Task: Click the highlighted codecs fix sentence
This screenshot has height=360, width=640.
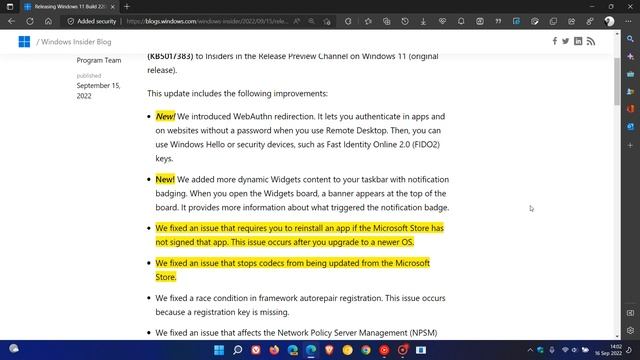Action: tap(293, 270)
